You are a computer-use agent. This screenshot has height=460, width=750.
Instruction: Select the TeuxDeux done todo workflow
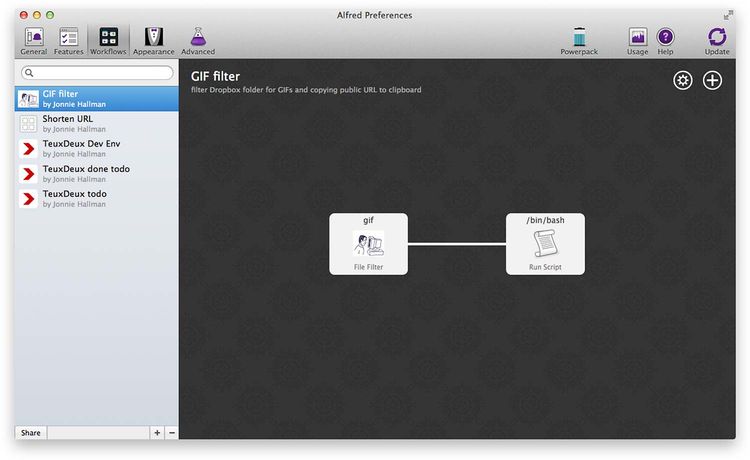[x=97, y=174]
